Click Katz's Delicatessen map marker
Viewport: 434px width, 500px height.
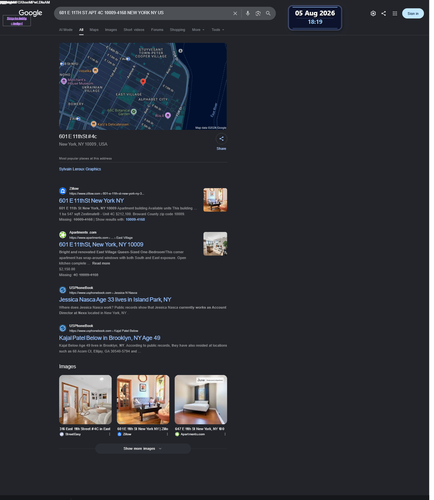(x=94, y=124)
